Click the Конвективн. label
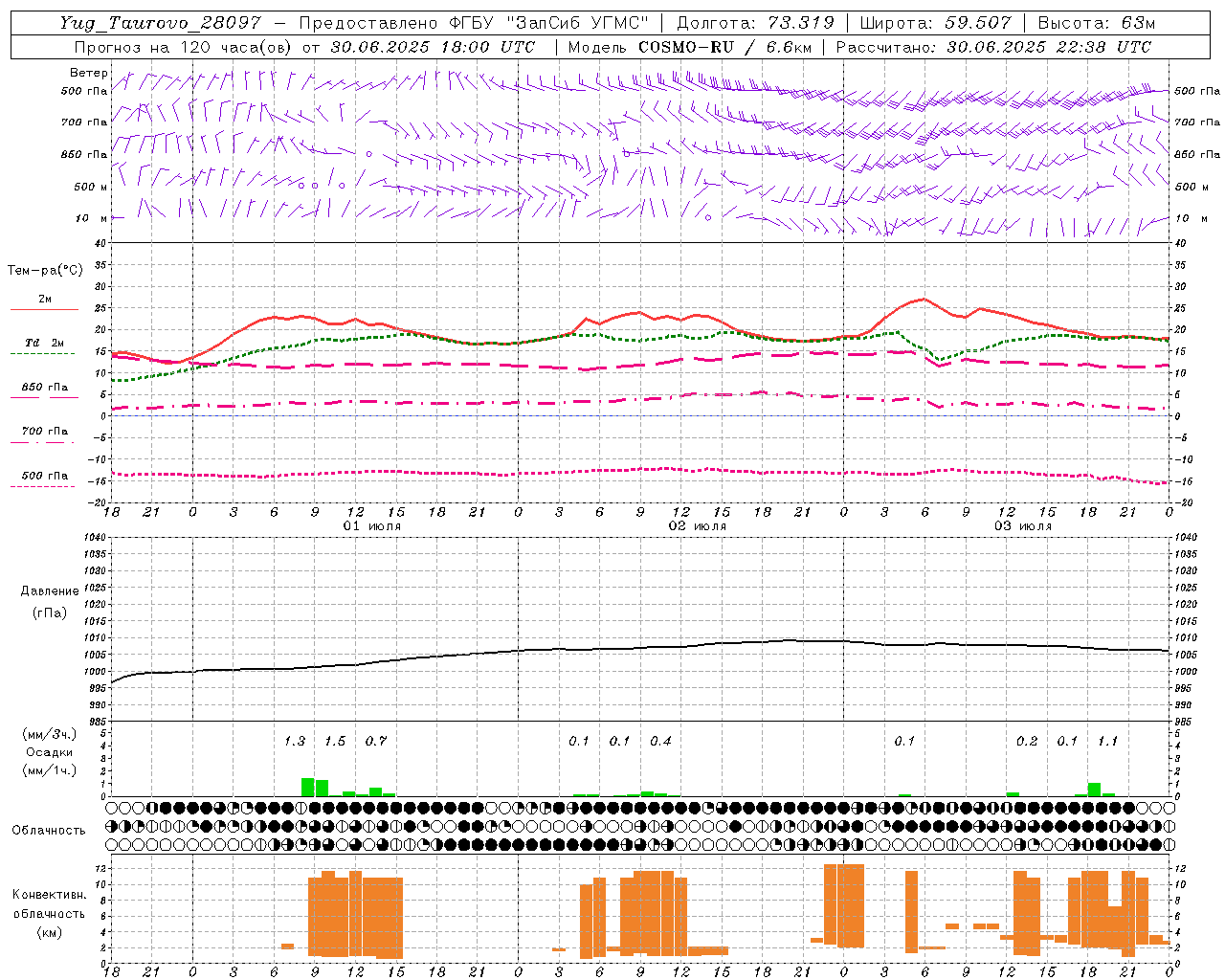 [x=49, y=895]
